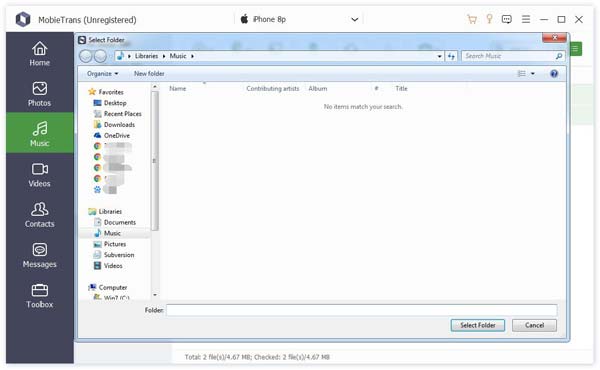
Task: Click the search magnifier icon
Action: 559,56
